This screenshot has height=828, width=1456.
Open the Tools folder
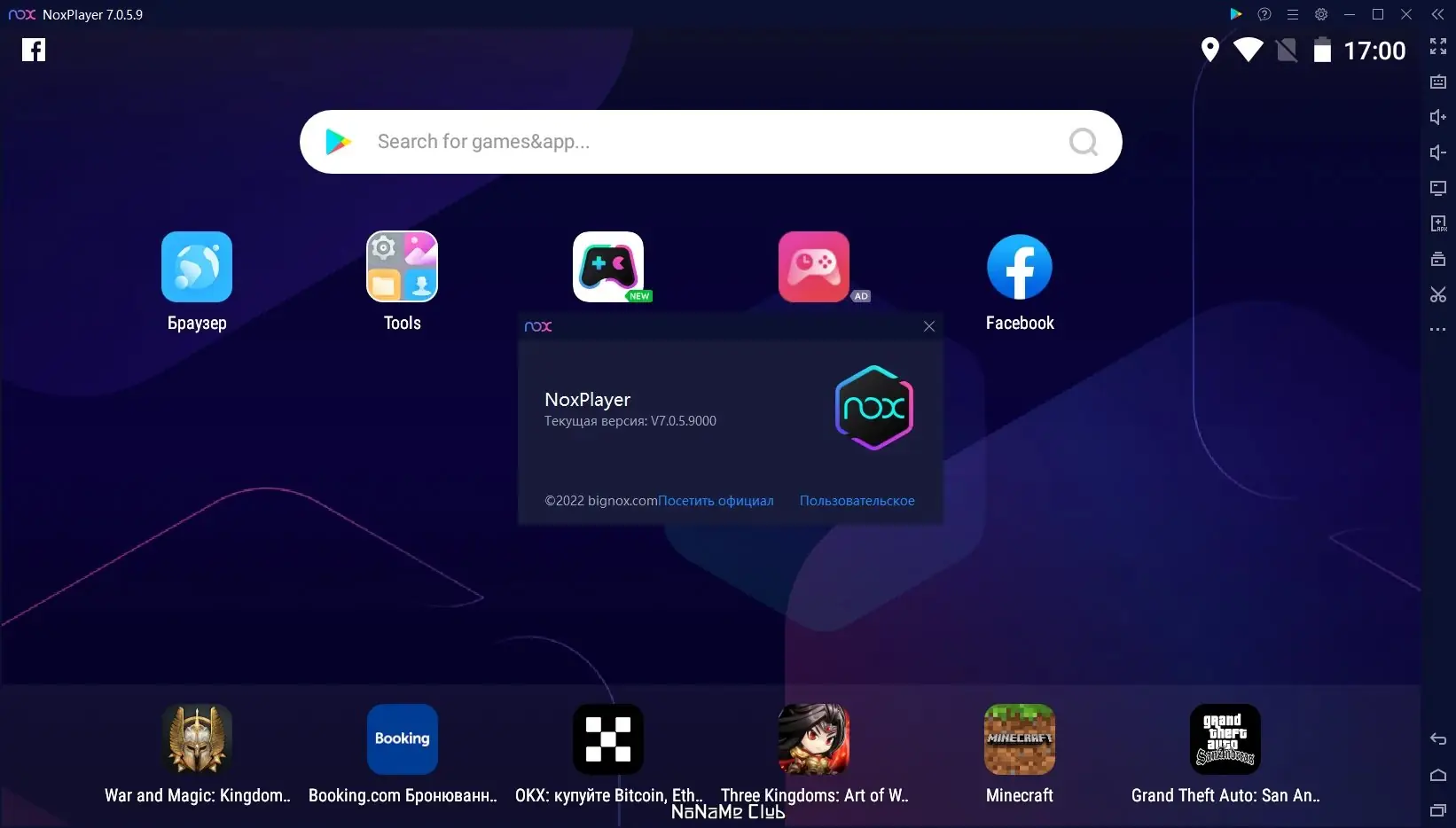point(403,267)
